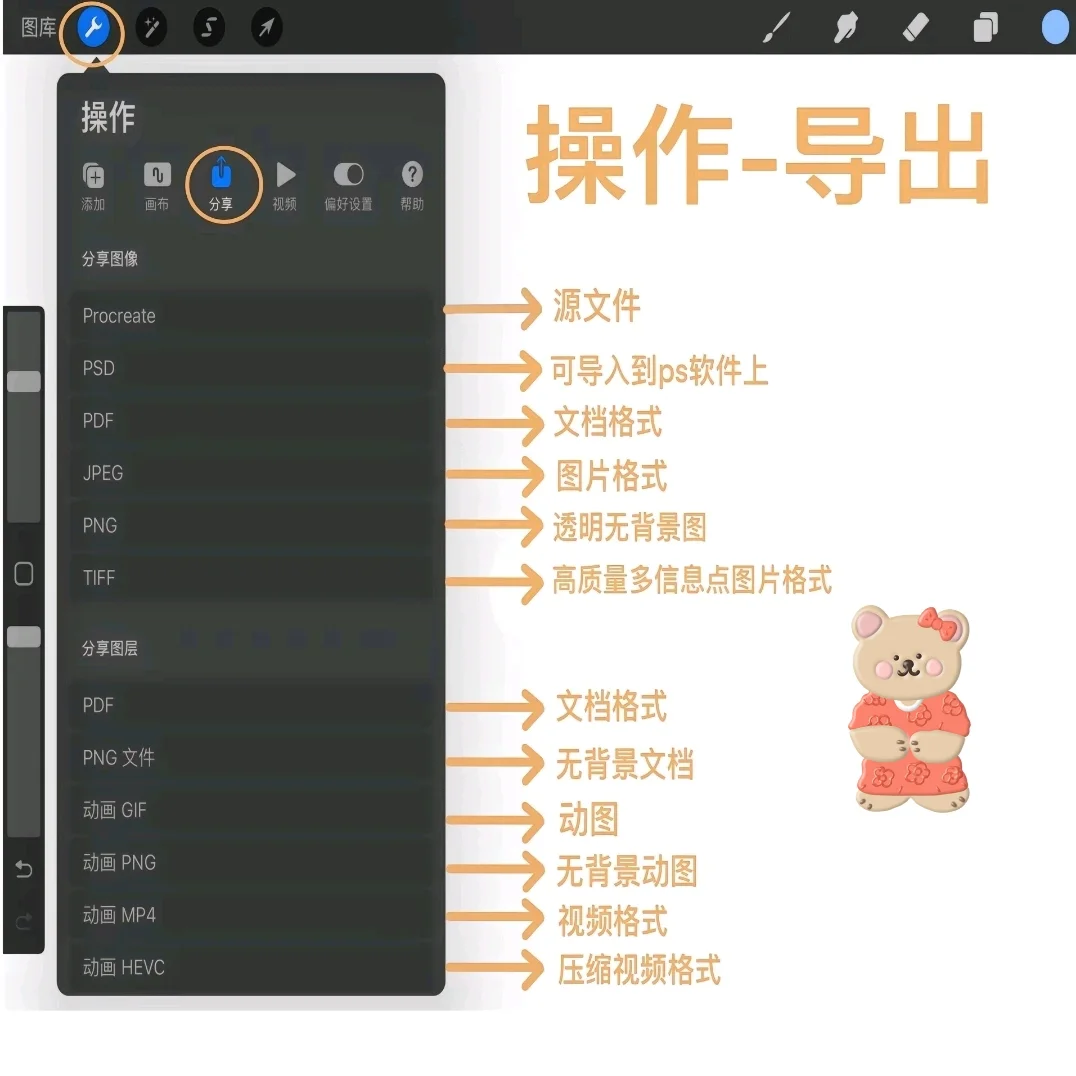Select the Brush tool
This screenshot has height=1076, width=1076.
pos(775,27)
